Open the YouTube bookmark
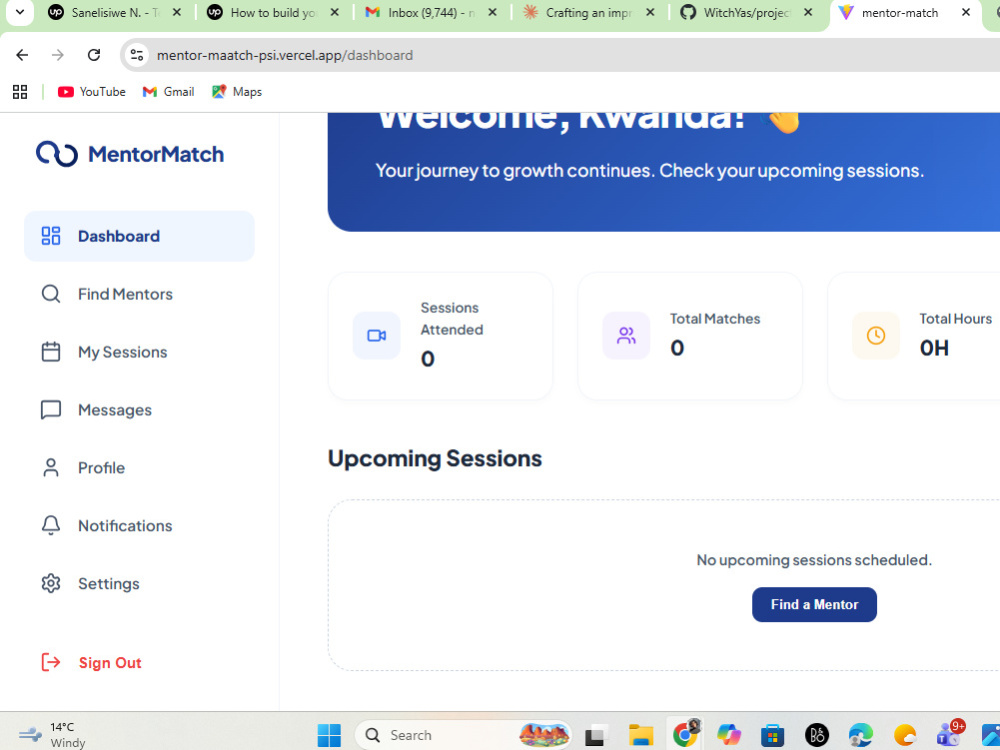The width and height of the screenshot is (1000, 750). coord(92,92)
